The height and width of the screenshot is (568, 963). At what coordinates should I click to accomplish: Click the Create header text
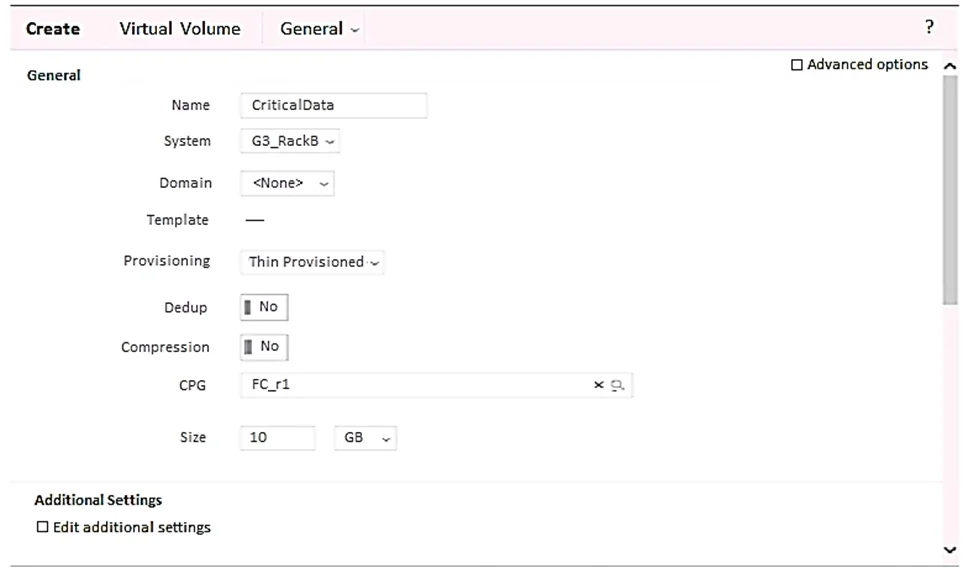coord(53,29)
